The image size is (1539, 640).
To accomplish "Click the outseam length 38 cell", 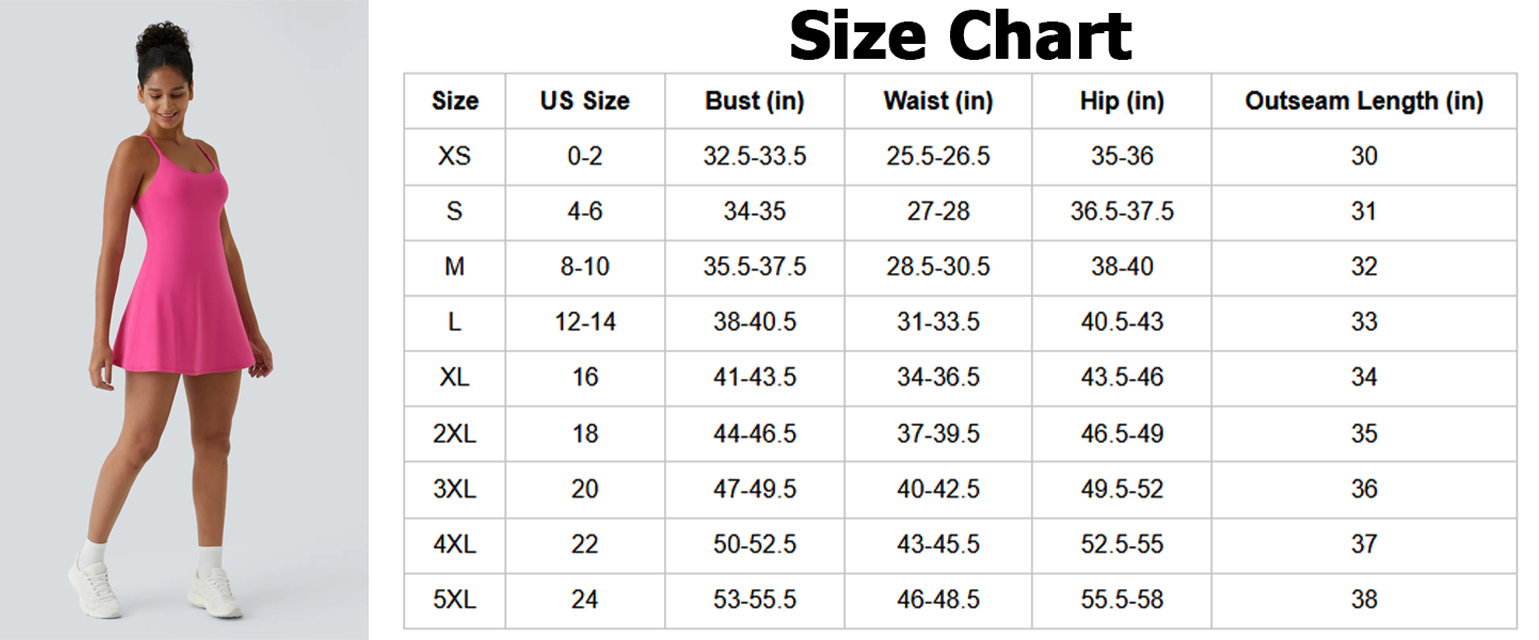I will tap(1364, 600).
